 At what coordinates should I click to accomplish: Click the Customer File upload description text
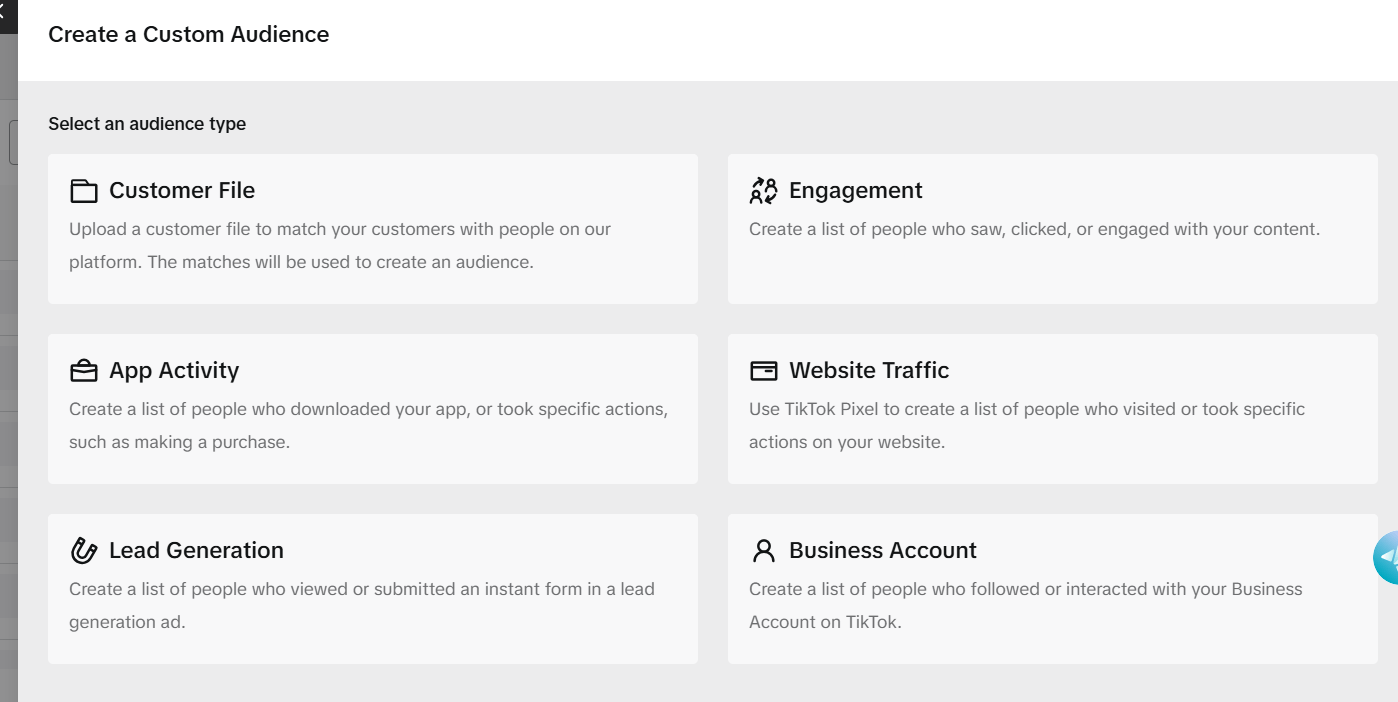pyautogui.click(x=340, y=245)
